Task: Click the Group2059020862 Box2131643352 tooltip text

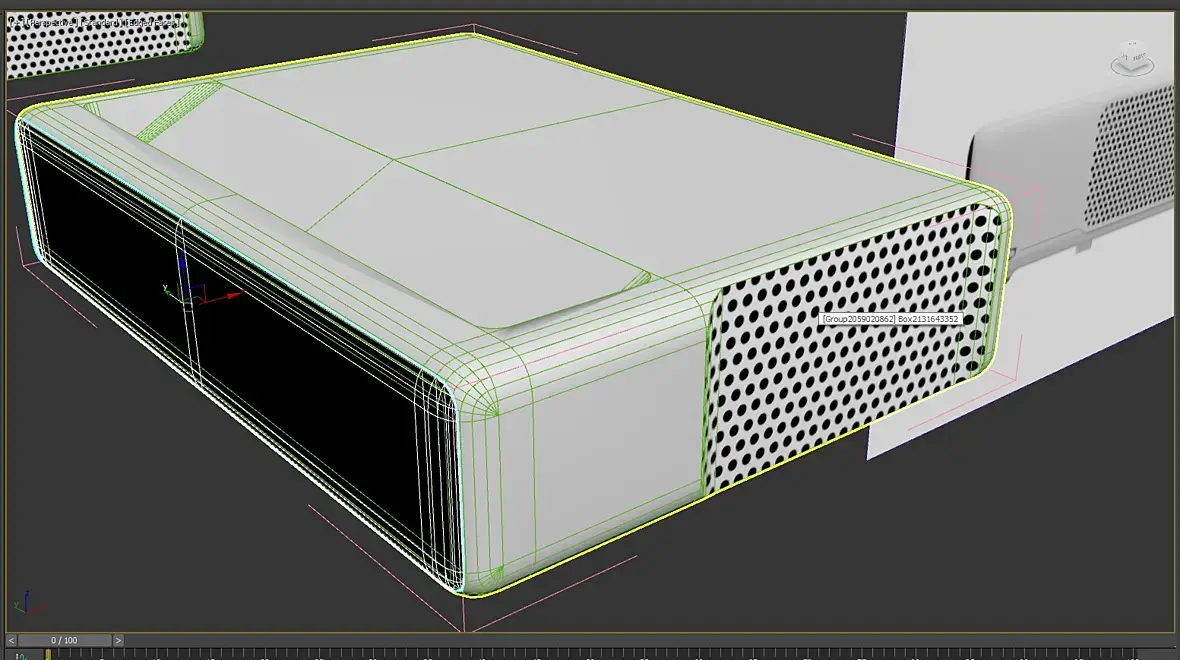Action: click(x=890, y=319)
